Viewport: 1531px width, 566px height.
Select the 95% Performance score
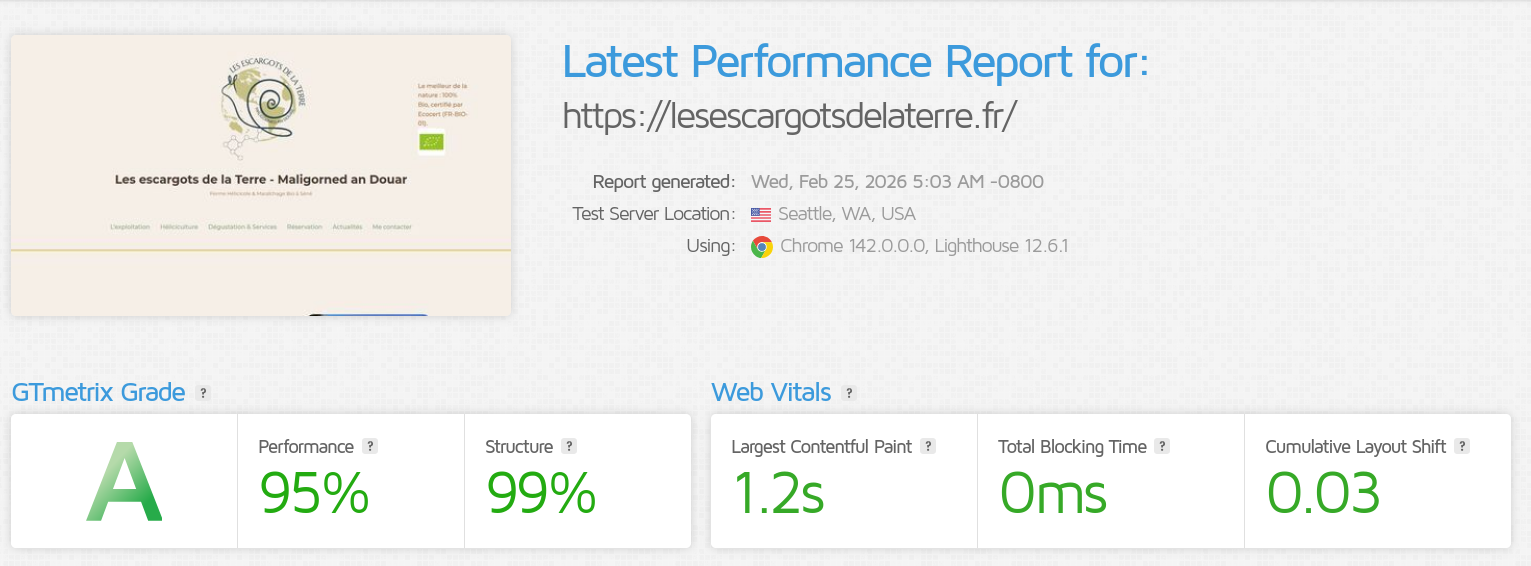tap(314, 492)
